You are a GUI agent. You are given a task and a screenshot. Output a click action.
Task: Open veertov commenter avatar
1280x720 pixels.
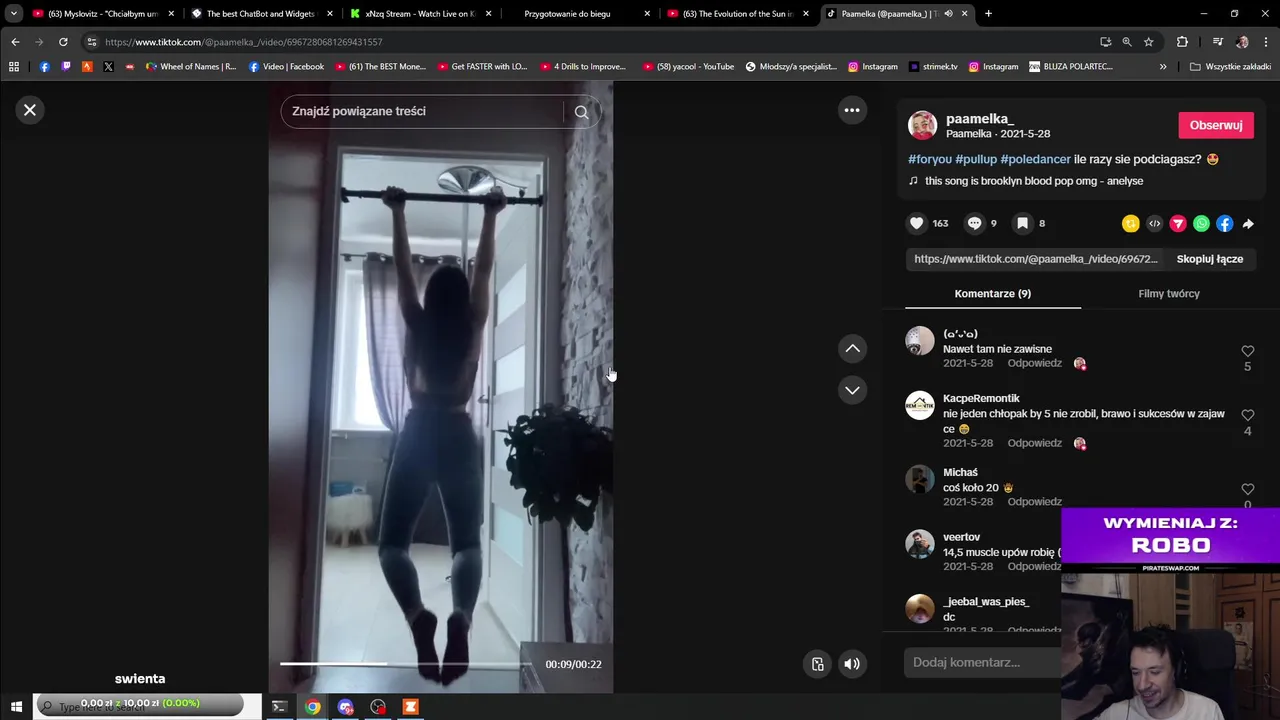(x=919, y=544)
